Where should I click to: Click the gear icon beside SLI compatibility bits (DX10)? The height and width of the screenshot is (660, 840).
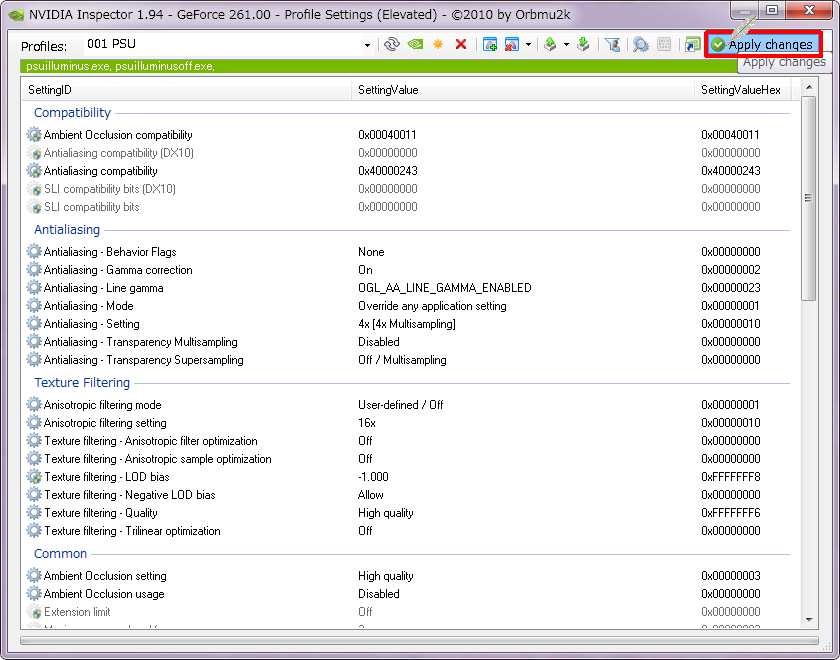point(34,189)
